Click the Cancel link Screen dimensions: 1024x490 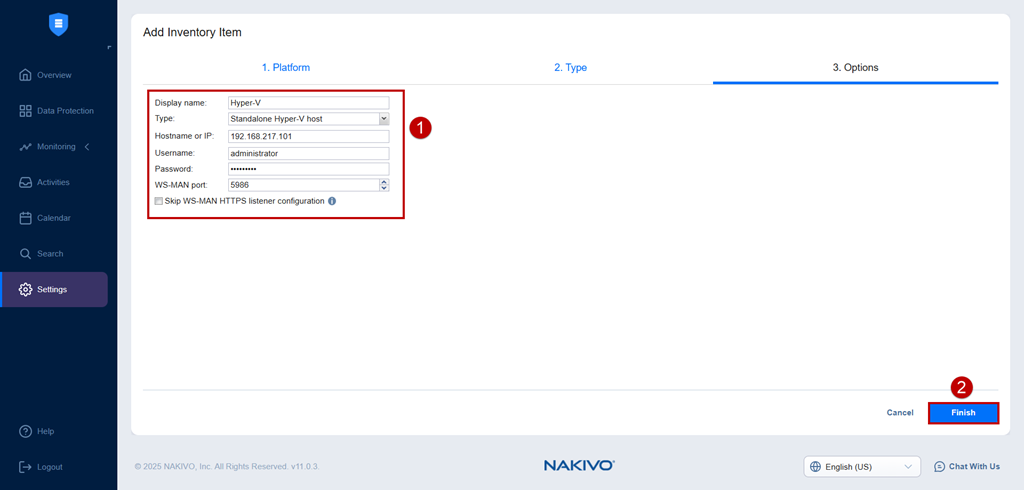coord(900,413)
